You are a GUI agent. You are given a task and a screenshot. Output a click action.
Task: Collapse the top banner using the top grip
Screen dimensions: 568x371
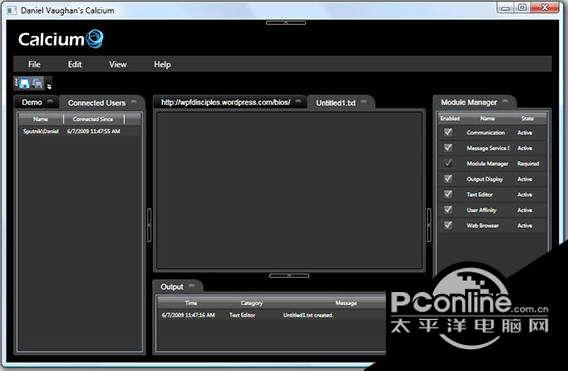(x=286, y=22)
